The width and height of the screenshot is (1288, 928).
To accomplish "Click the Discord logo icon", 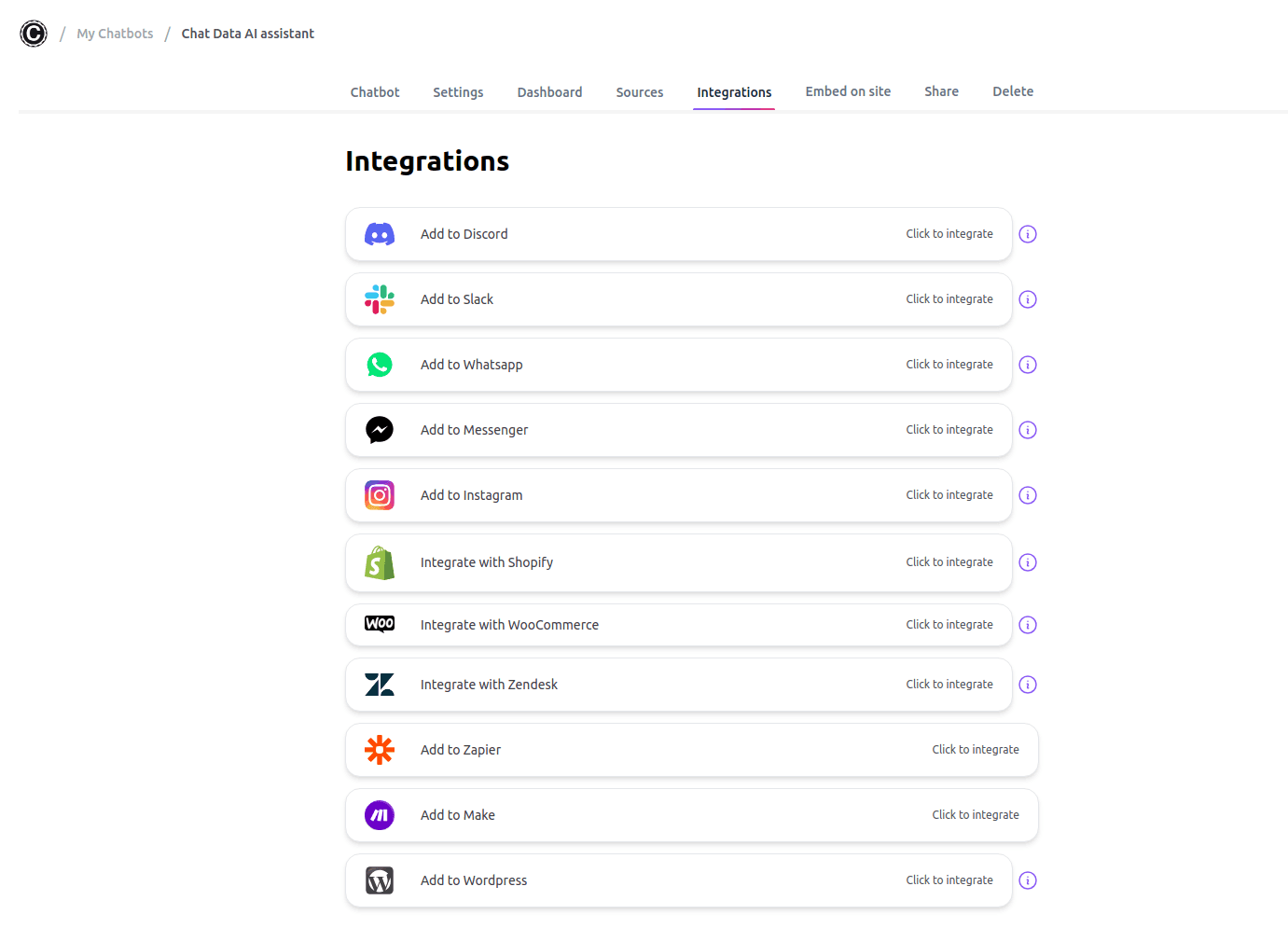I will click(380, 234).
